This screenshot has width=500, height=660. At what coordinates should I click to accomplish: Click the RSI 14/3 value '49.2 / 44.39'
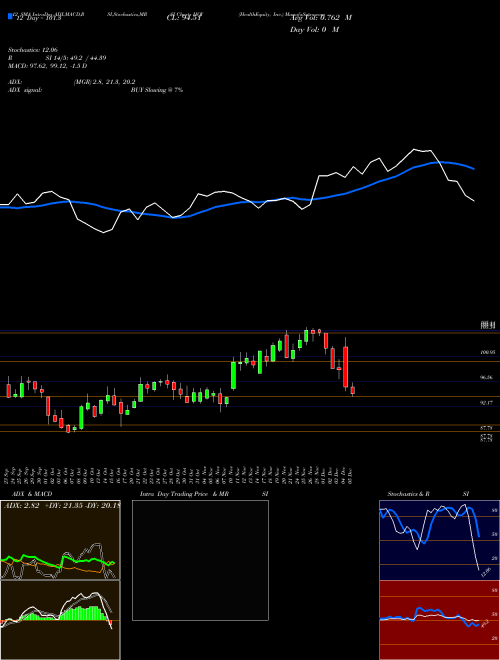pyautogui.click(x=86, y=58)
